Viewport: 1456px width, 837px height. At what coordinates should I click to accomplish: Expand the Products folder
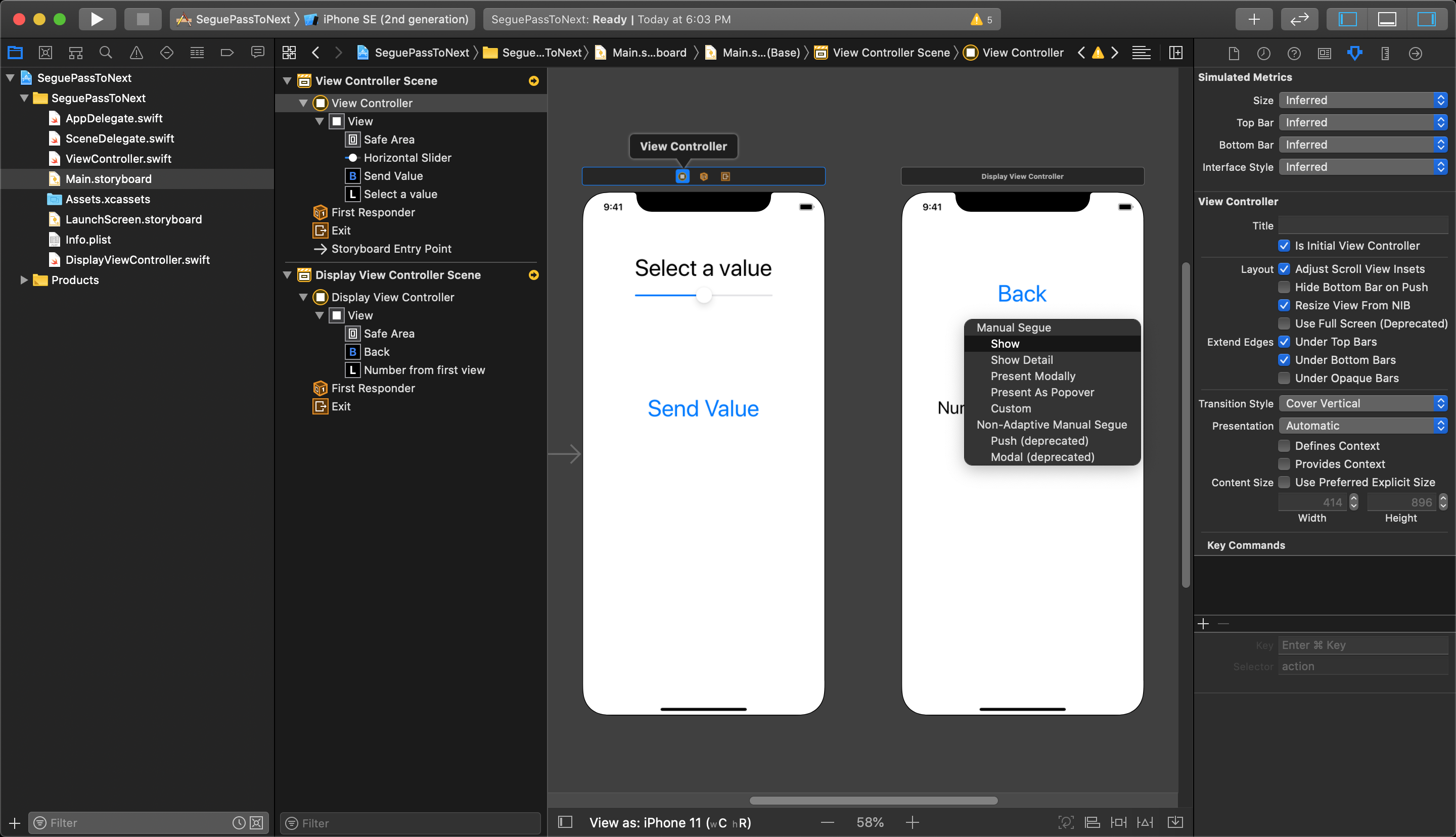point(24,280)
